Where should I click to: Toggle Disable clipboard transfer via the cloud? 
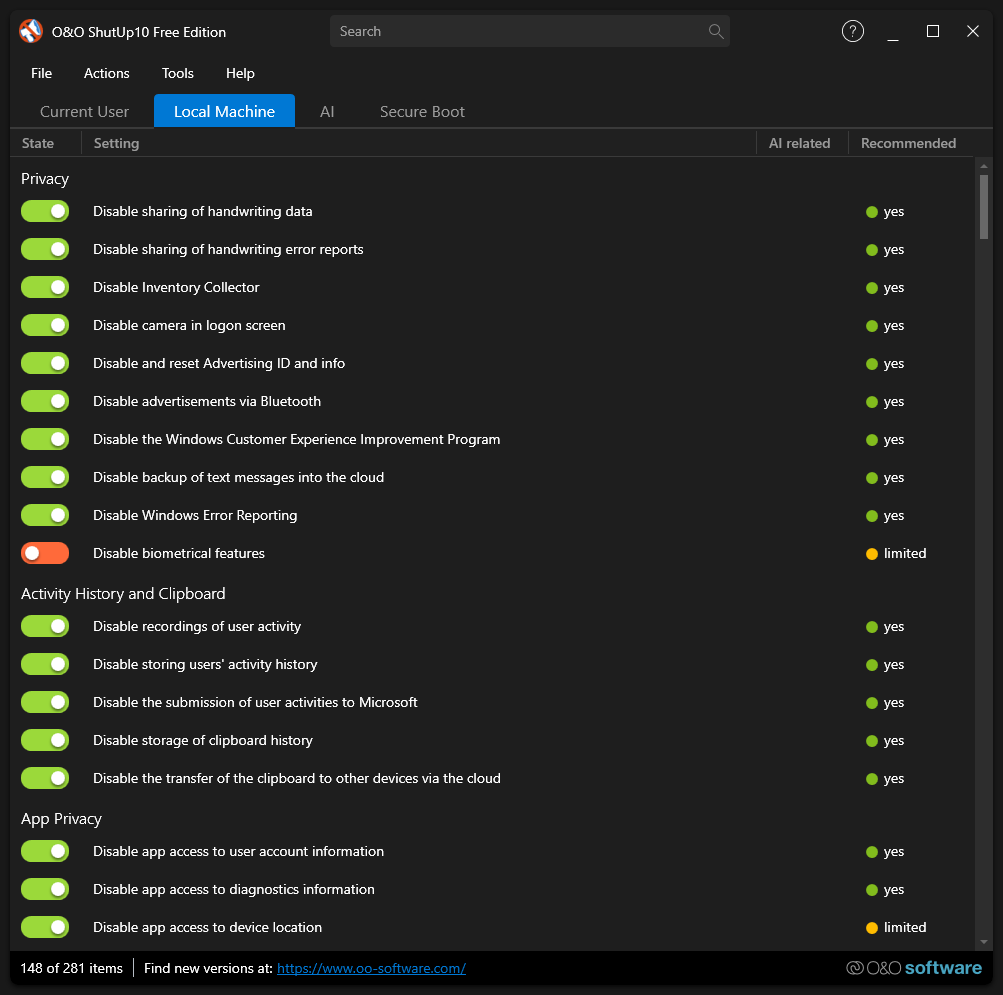45,778
